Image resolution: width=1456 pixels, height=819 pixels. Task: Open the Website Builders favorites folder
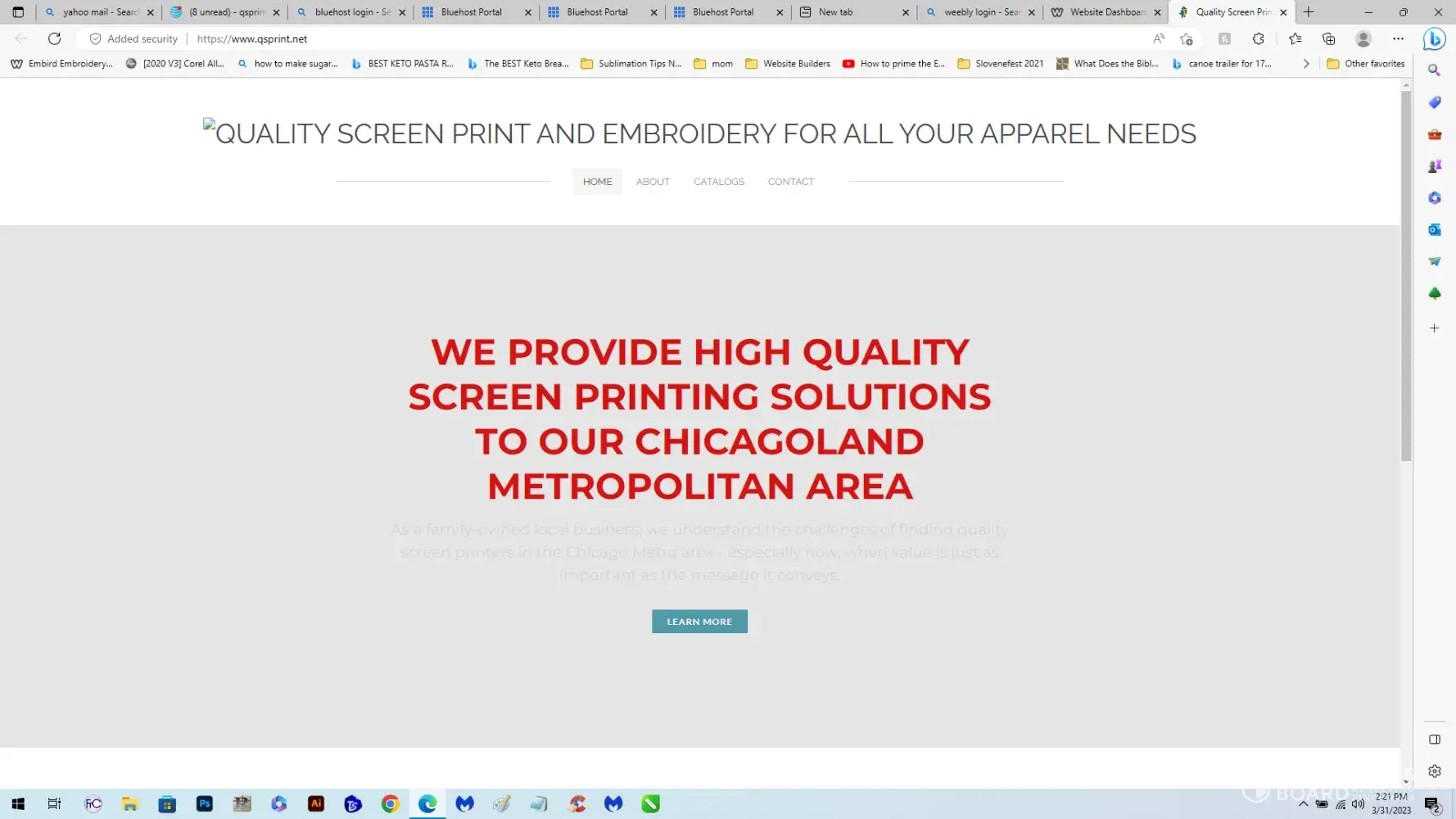(x=787, y=64)
